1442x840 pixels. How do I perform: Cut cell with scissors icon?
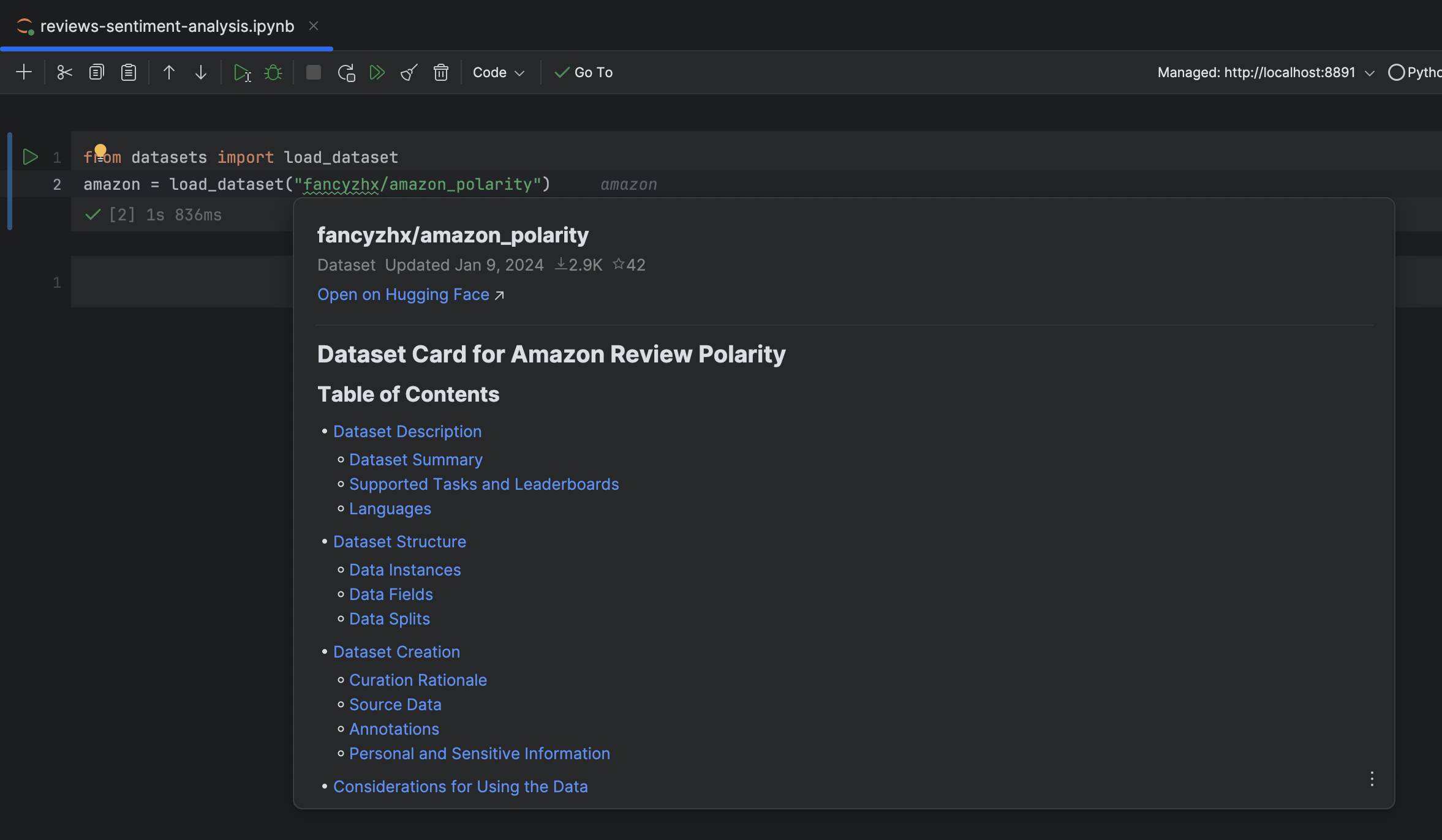tap(64, 72)
